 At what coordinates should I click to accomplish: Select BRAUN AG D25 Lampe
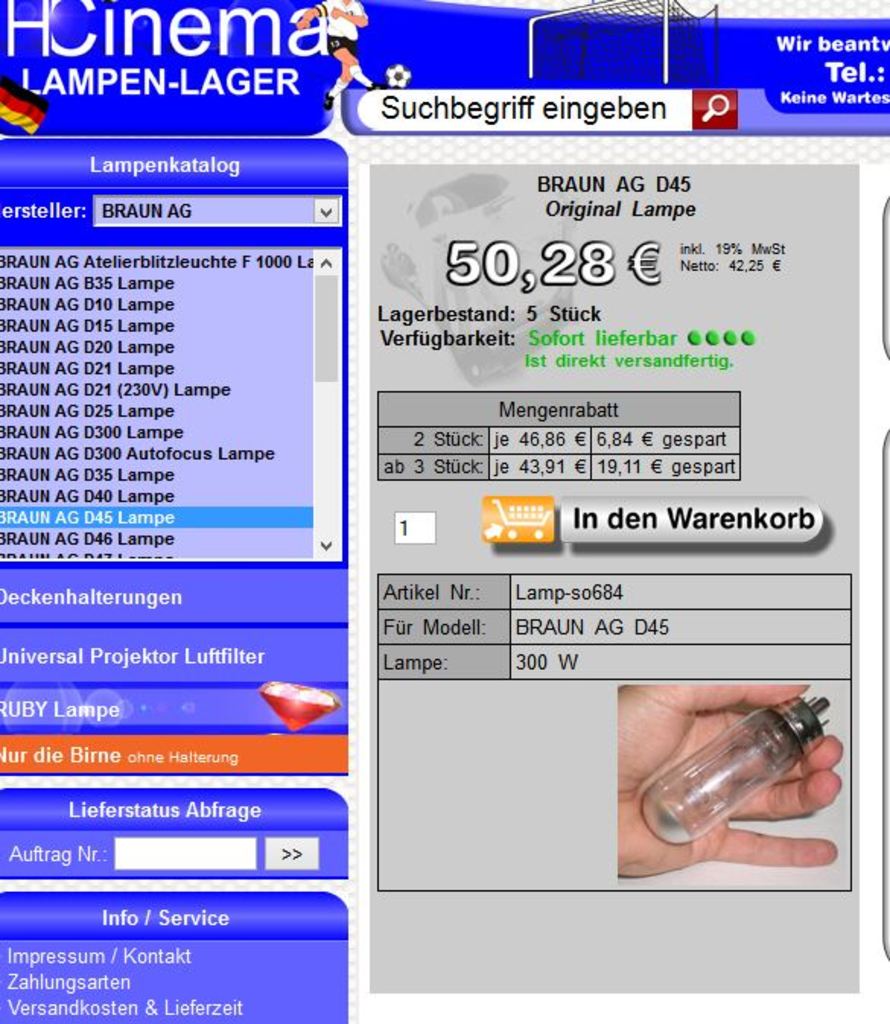pos(157,411)
